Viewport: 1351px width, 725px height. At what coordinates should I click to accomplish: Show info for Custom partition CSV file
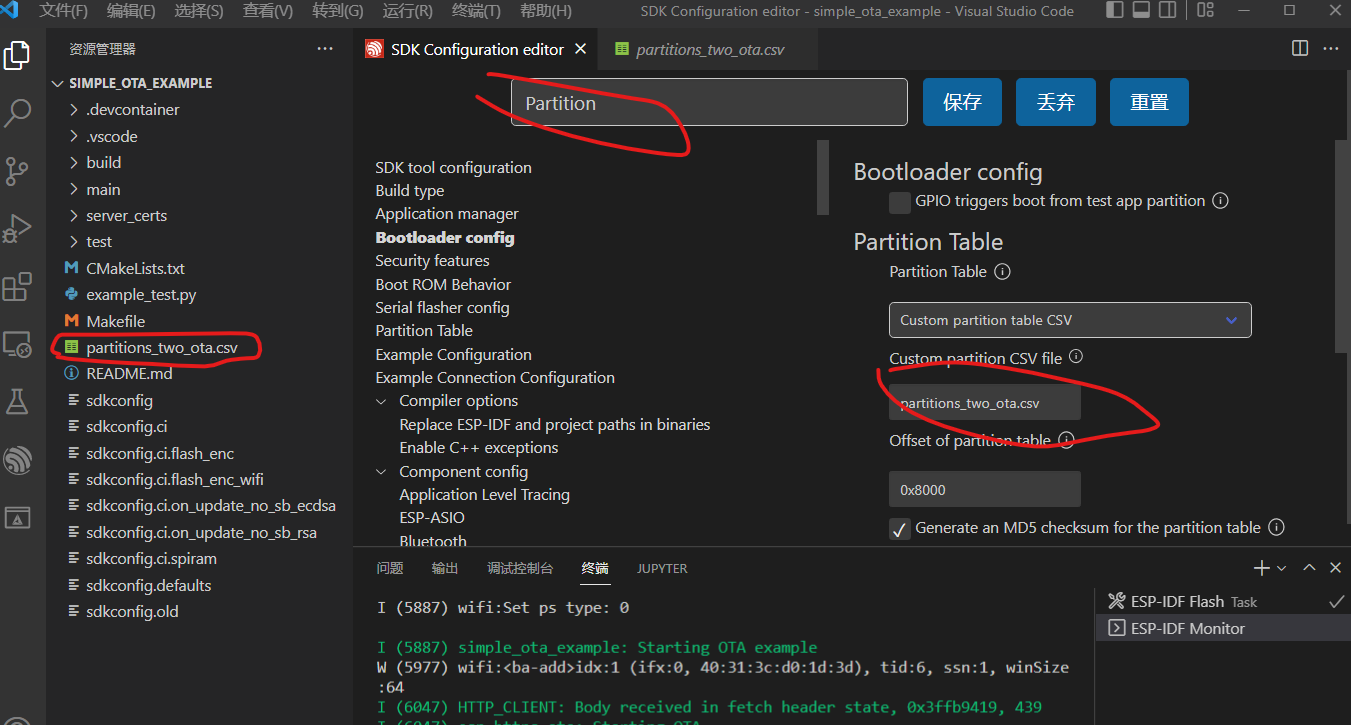(x=1076, y=357)
